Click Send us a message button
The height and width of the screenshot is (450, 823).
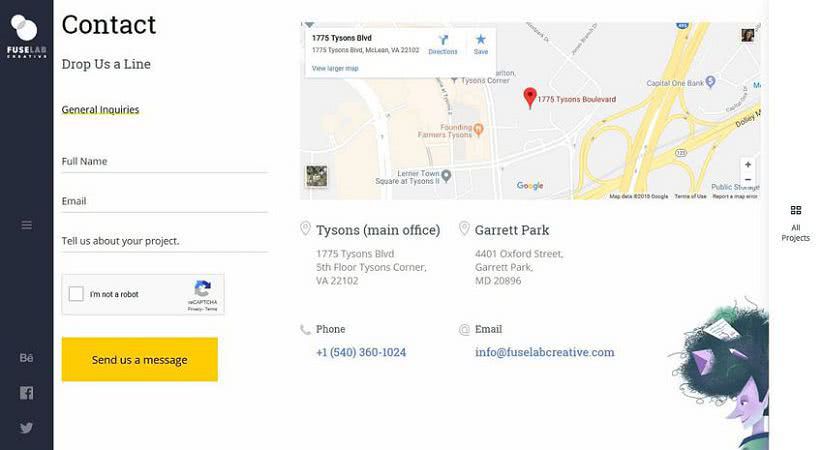pos(140,359)
